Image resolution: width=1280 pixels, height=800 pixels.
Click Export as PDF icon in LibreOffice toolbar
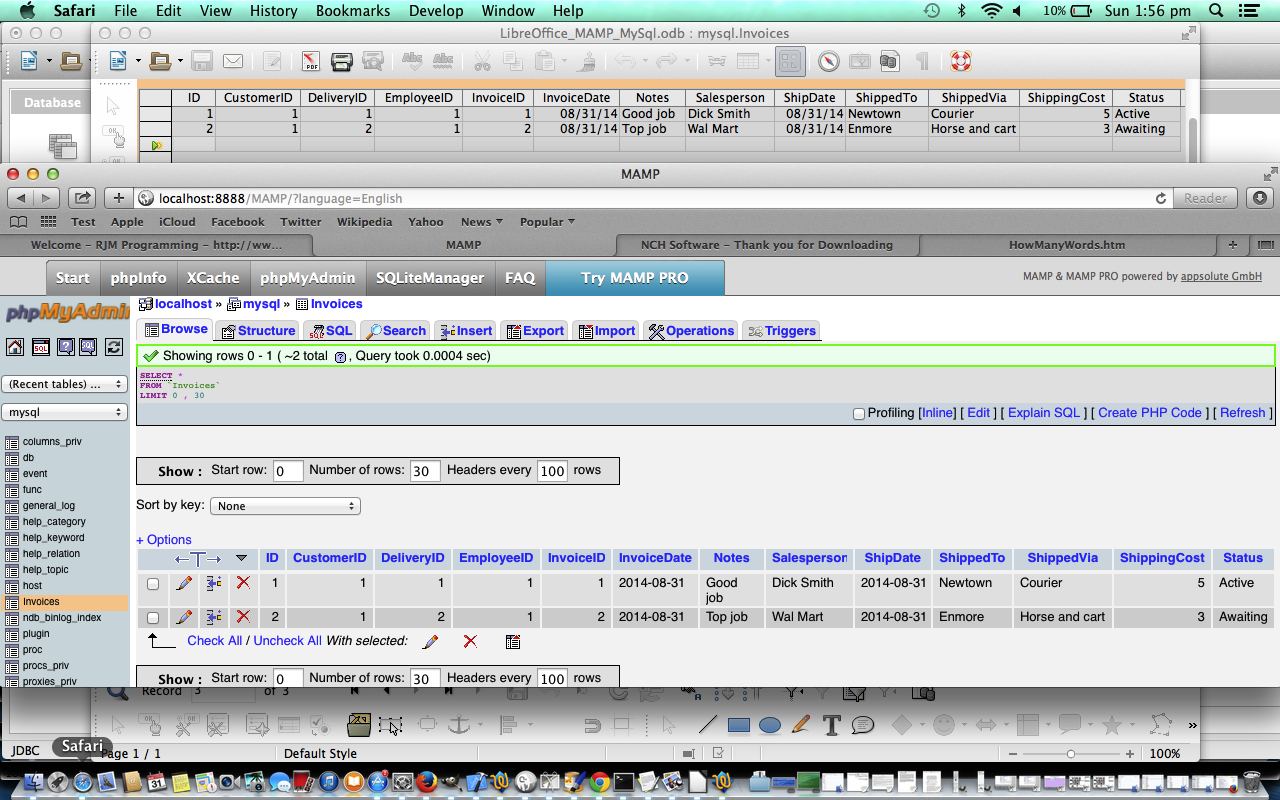pyautogui.click(x=310, y=62)
